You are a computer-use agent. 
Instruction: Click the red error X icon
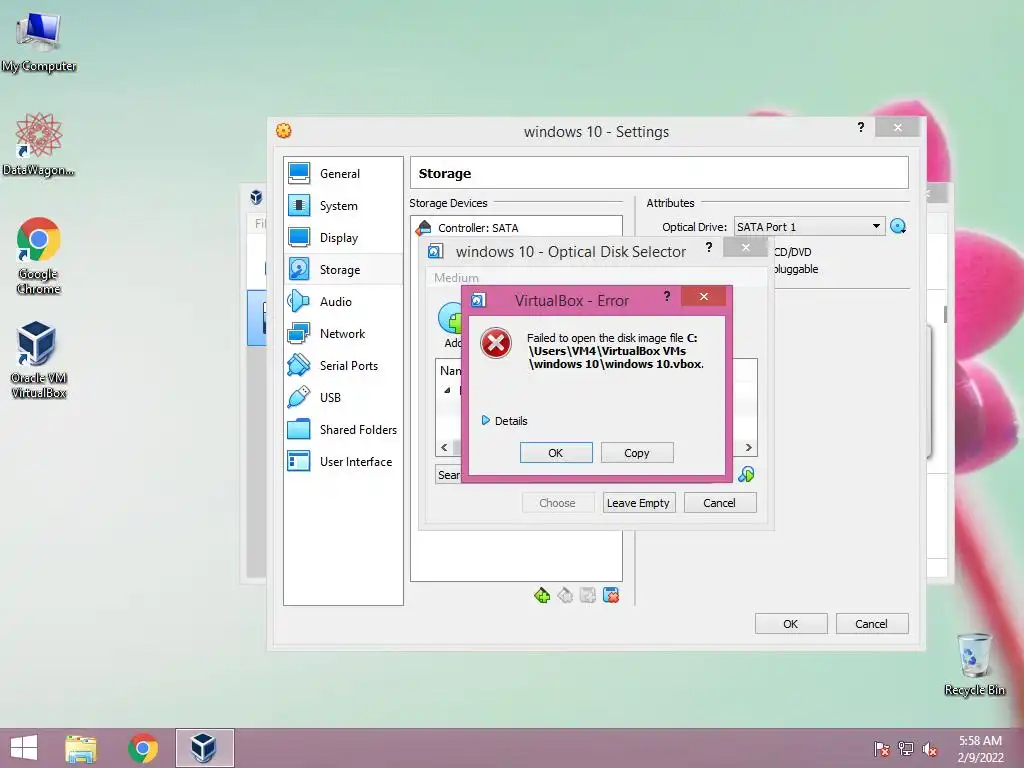(496, 343)
